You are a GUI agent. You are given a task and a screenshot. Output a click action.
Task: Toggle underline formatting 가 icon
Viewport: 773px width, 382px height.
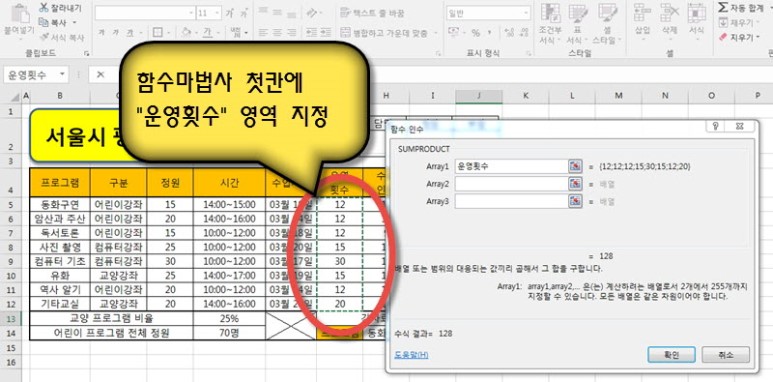coord(130,33)
